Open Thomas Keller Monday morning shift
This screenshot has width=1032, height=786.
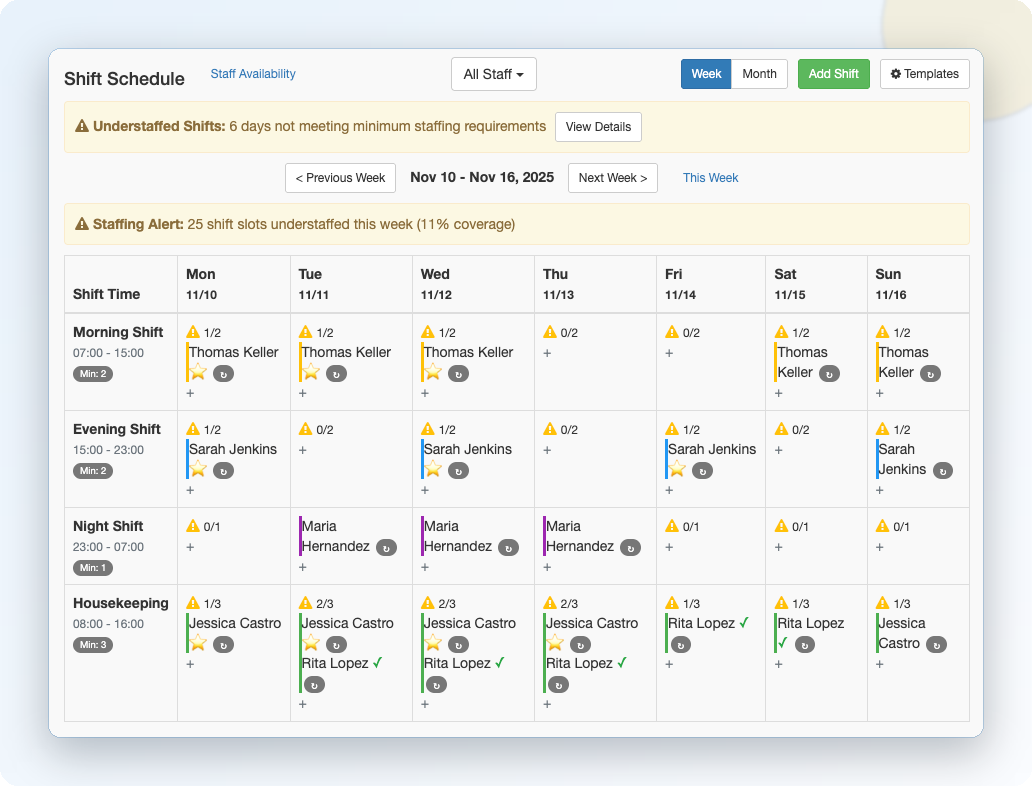234,352
